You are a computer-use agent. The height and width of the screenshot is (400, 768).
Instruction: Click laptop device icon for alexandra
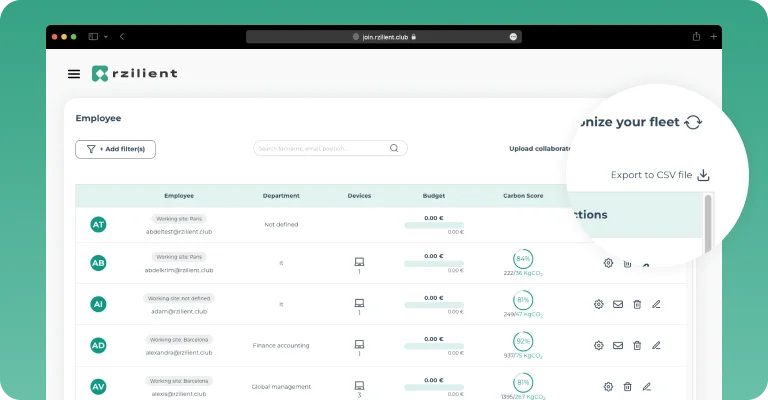359,344
